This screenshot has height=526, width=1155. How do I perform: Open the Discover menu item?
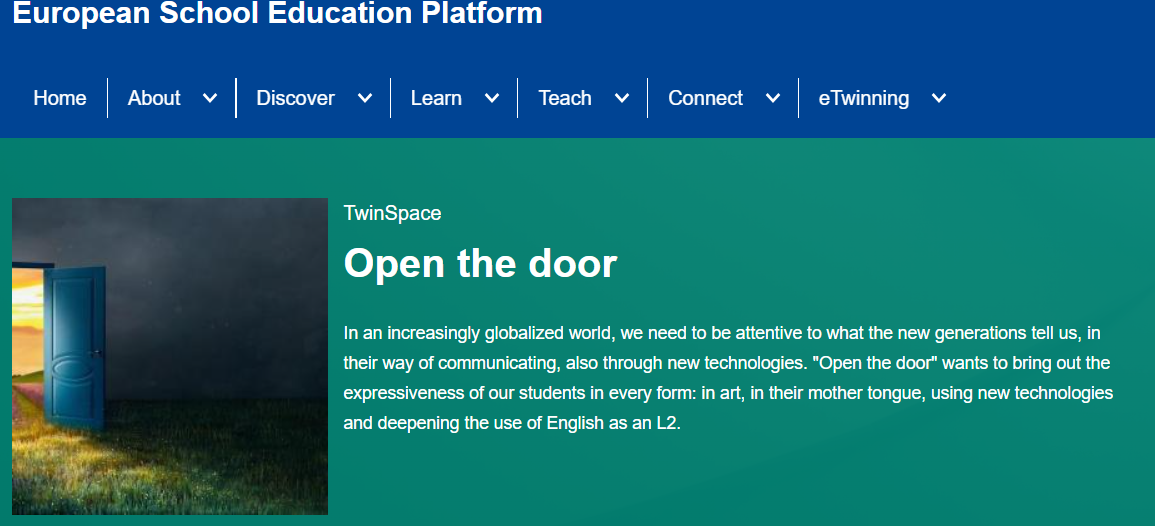295,98
